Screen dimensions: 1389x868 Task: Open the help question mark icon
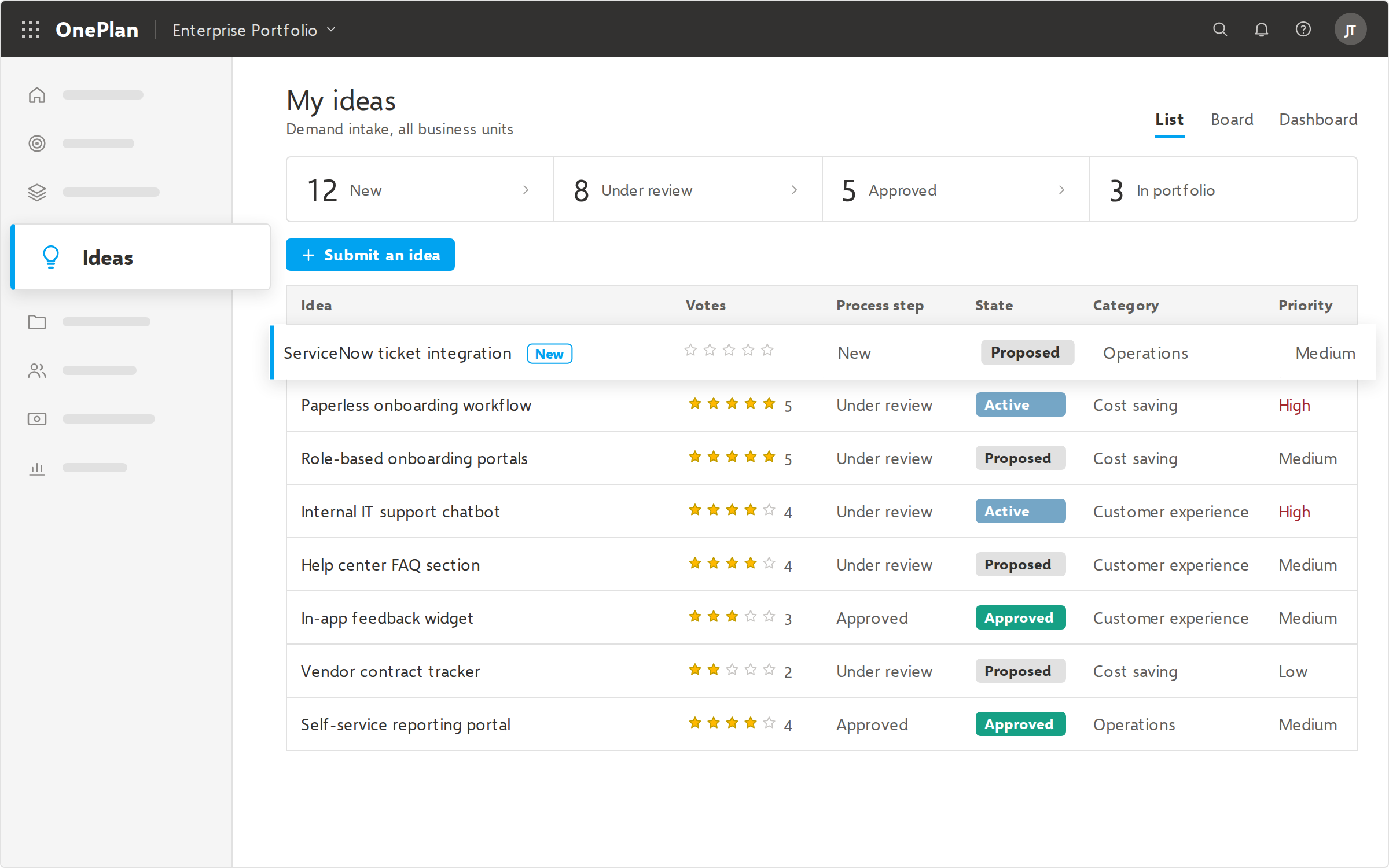pyautogui.click(x=1303, y=30)
